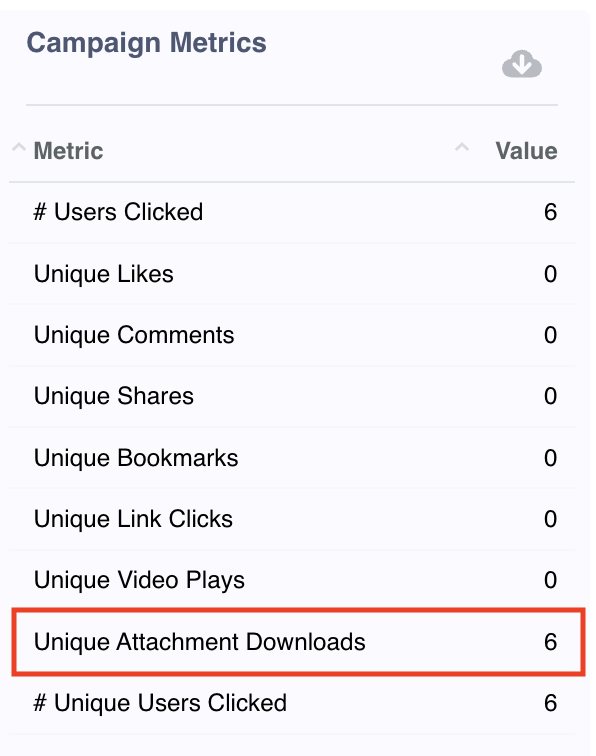This screenshot has height=756, width=596.
Task: Select the Unique Link Clicks row
Action: click(292, 519)
